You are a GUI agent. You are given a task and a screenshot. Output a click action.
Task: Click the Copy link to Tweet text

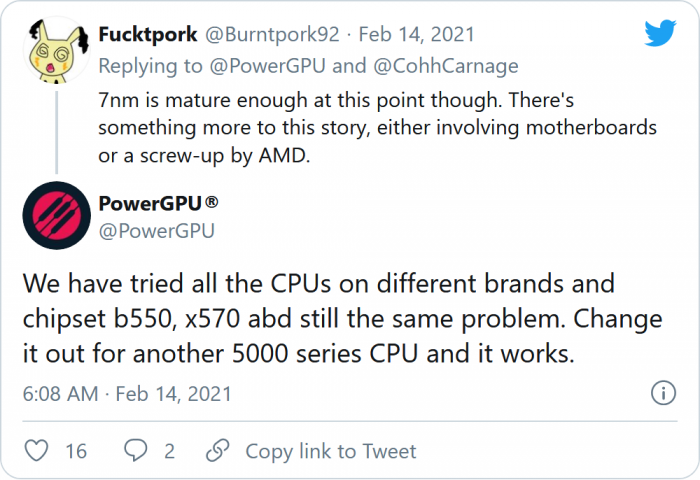330,451
